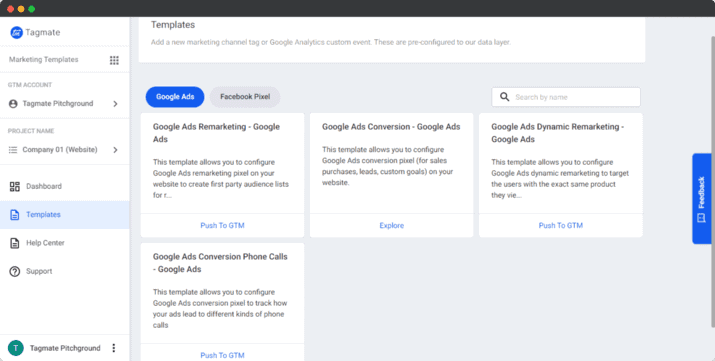Open Dashboard via its sidebar icon
The image size is (715, 361).
(15, 186)
